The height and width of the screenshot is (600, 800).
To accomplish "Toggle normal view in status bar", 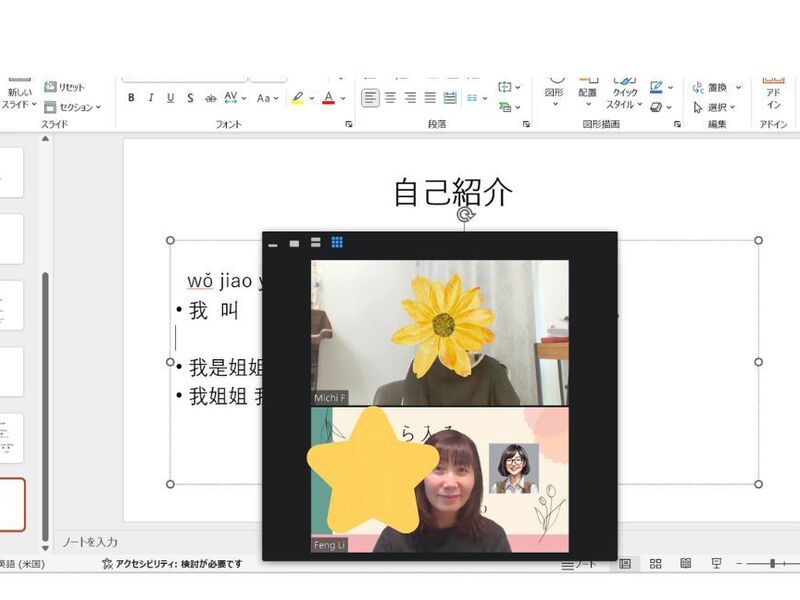I will pos(624,564).
